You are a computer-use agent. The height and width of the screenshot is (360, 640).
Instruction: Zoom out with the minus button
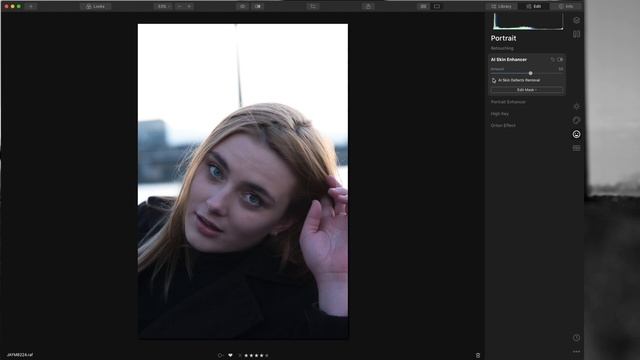[x=180, y=7]
